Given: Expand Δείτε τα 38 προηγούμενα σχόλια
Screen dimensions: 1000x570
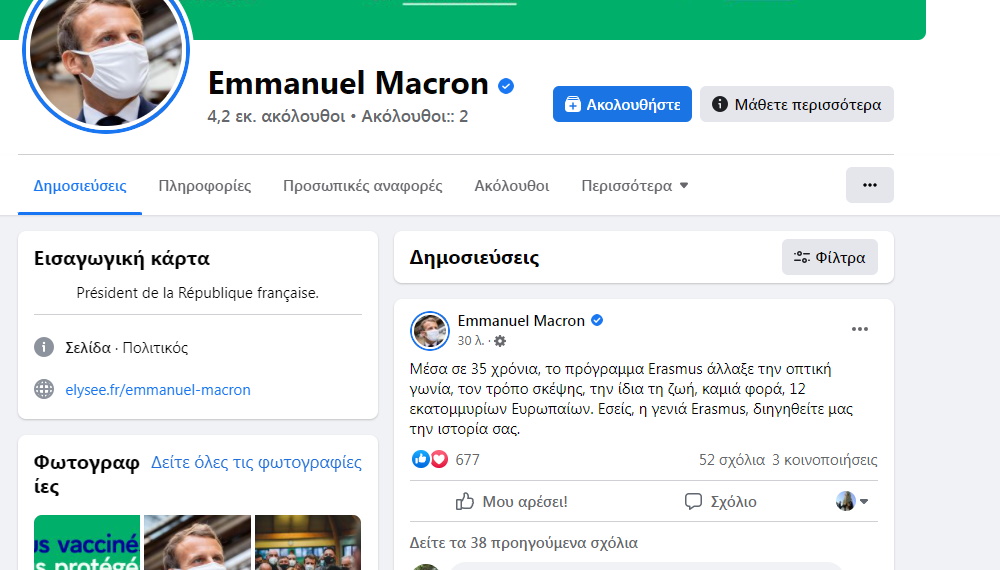Looking at the screenshot, I should [524, 543].
